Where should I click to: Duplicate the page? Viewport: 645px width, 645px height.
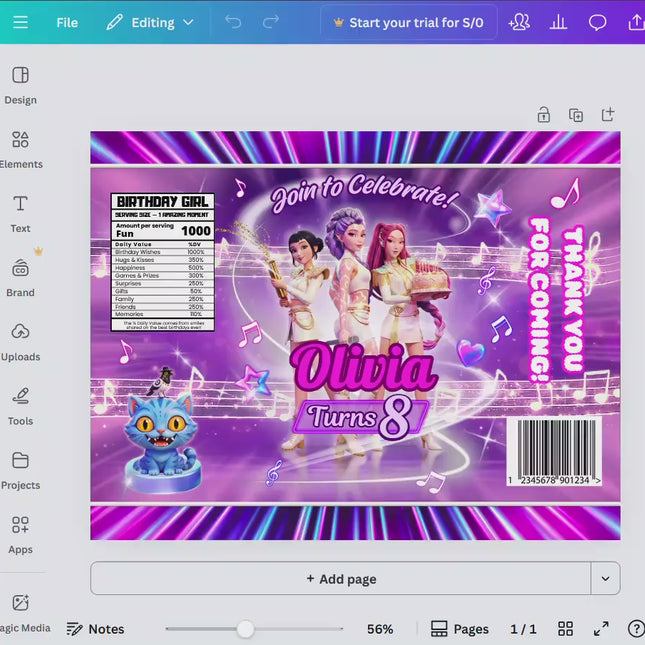click(575, 115)
